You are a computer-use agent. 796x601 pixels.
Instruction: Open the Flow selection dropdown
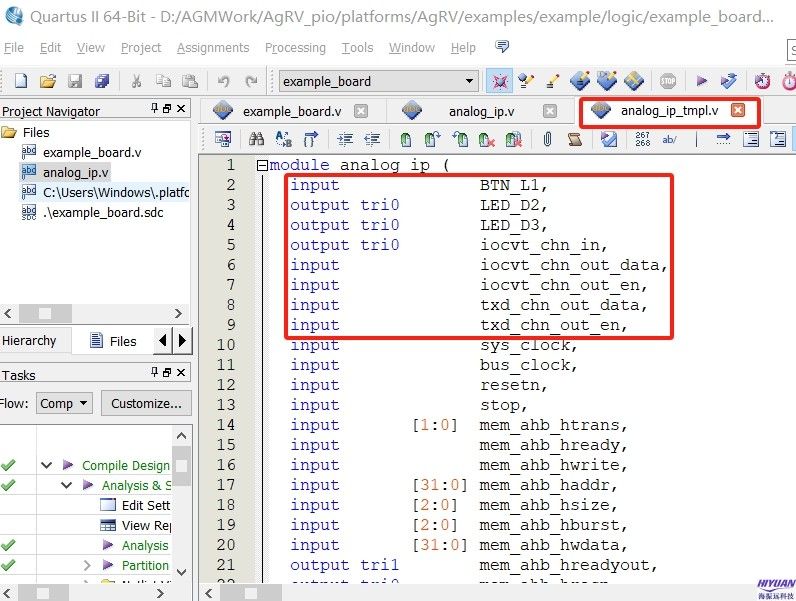pyautogui.click(x=64, y=404)
